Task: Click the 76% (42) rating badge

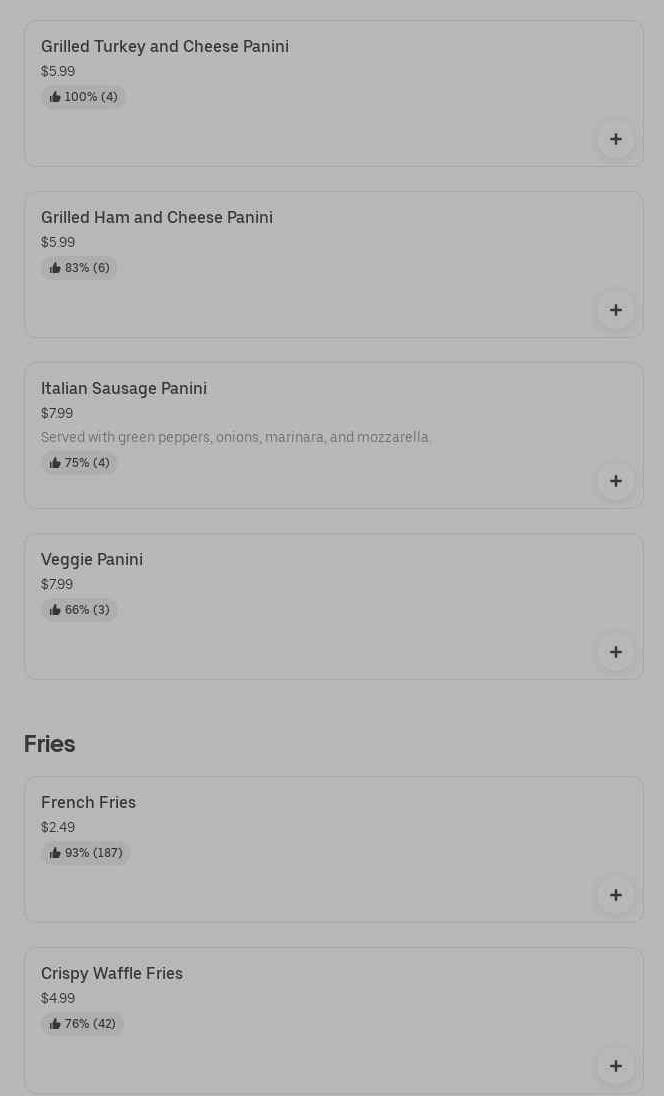Action: (x=83, y=1024)
